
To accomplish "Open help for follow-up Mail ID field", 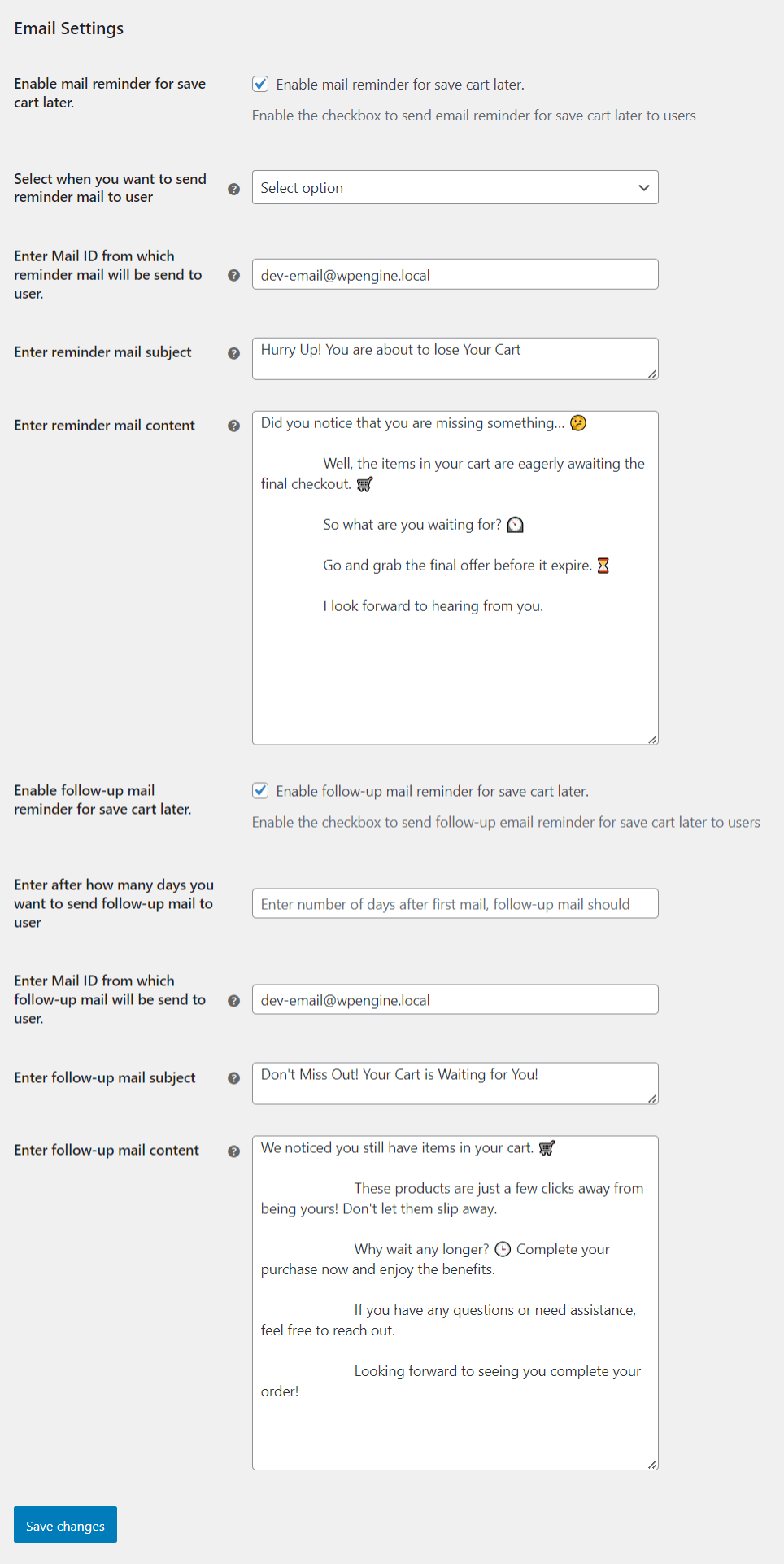I will (233, 1000).
